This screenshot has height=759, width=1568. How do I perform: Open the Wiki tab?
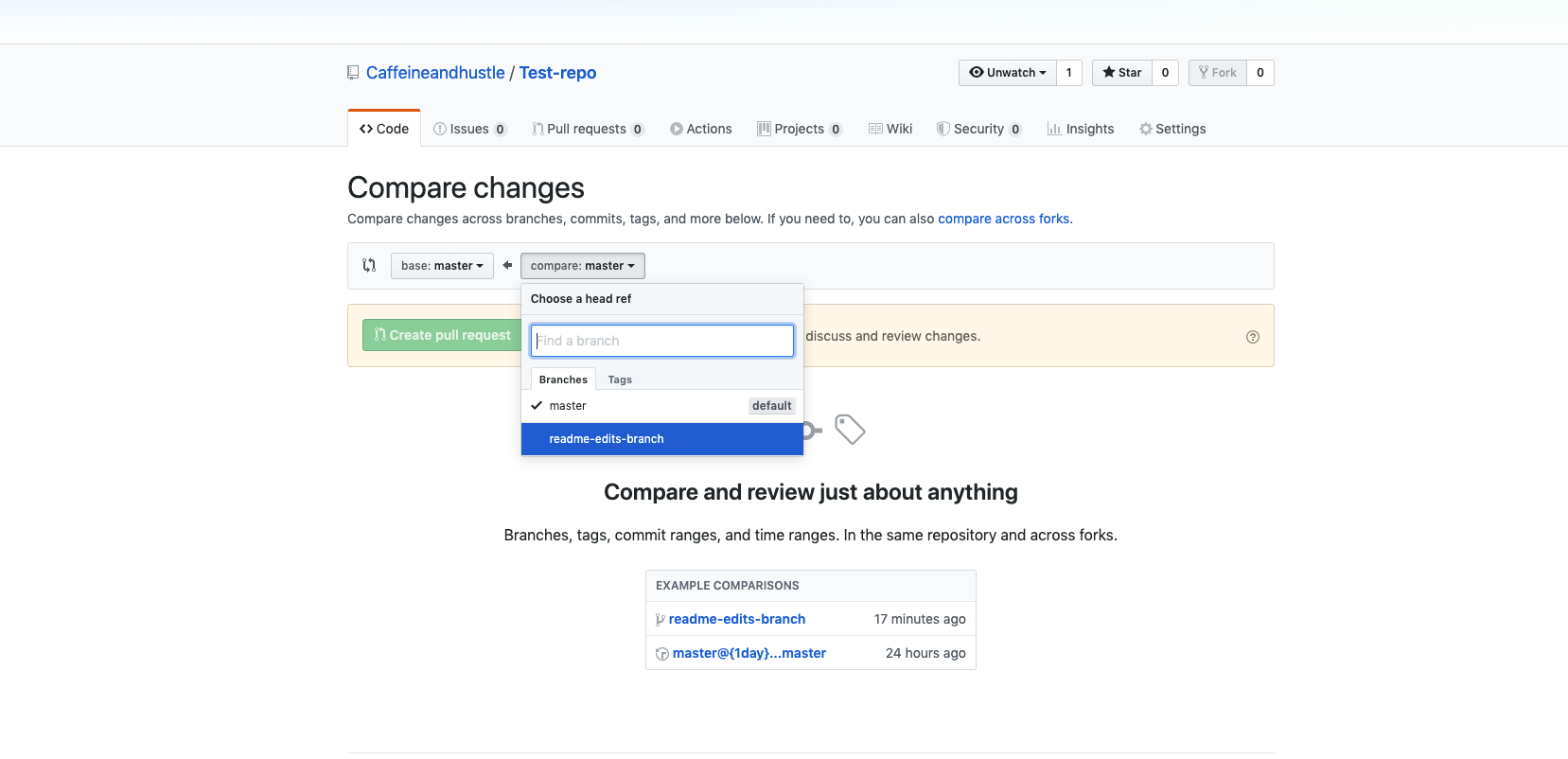point(890,129)
